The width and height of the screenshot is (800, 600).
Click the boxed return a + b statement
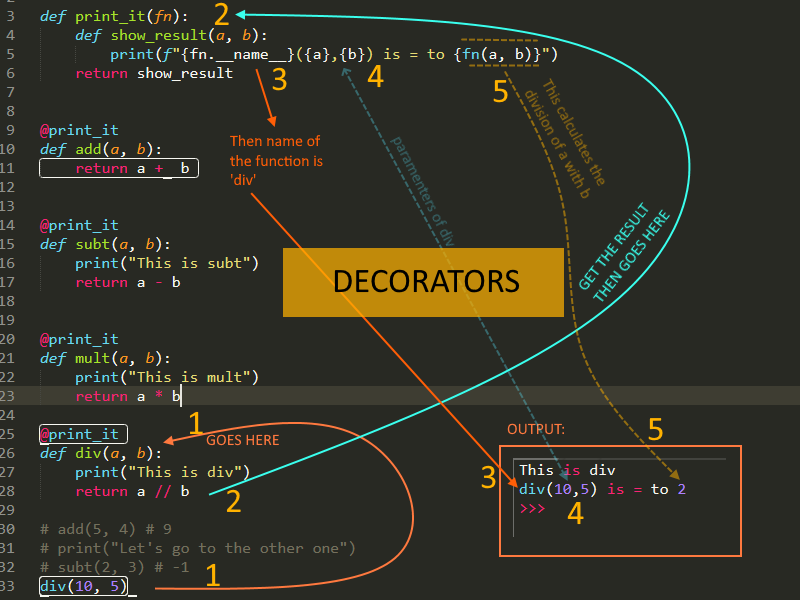tap(118, 168)
